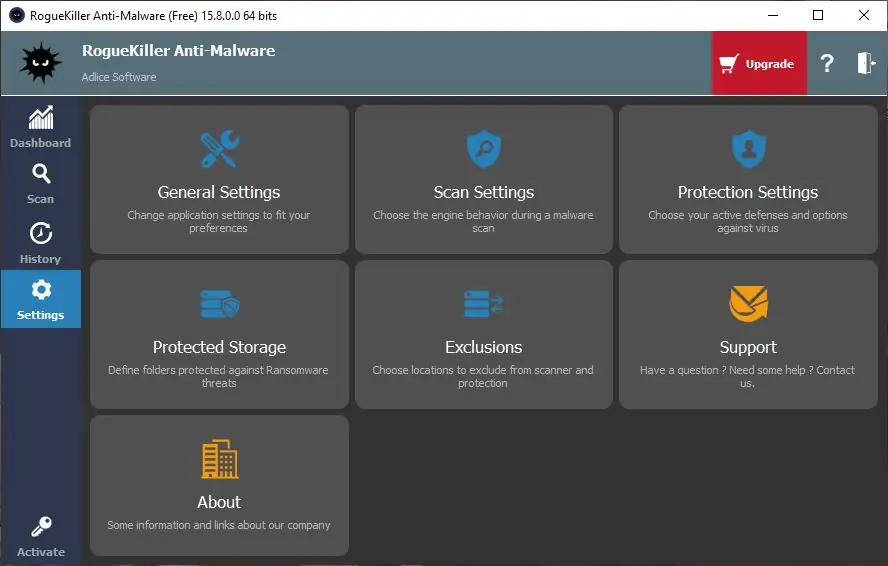Screen dimensions: 888x566
Task: Open the About title
Action: point(219,502)
